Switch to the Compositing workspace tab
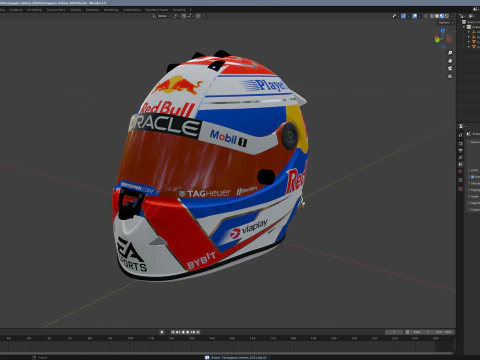The image size is (480, 360). (132, 10)
